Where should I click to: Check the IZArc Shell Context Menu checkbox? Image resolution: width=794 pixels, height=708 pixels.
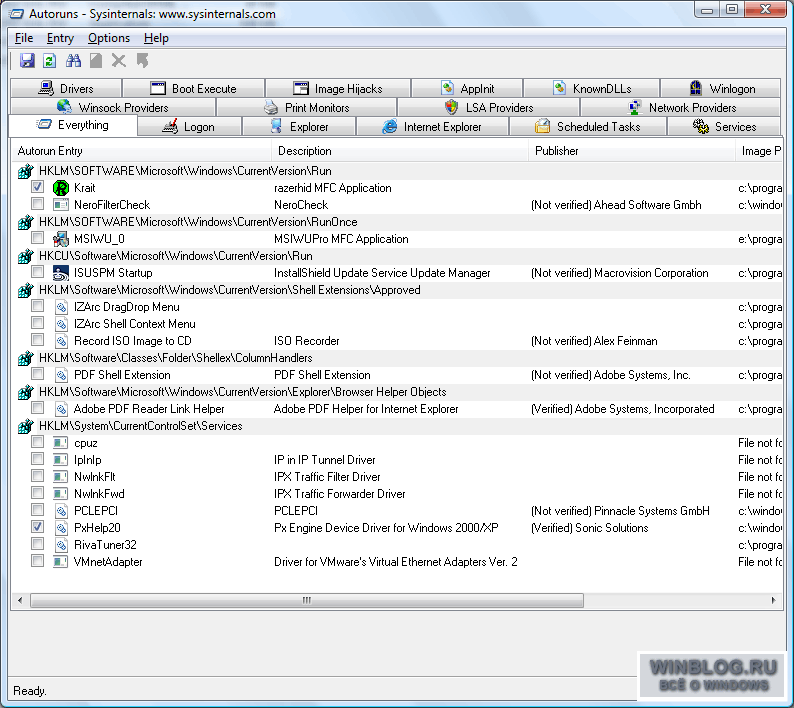click(37, 323)
